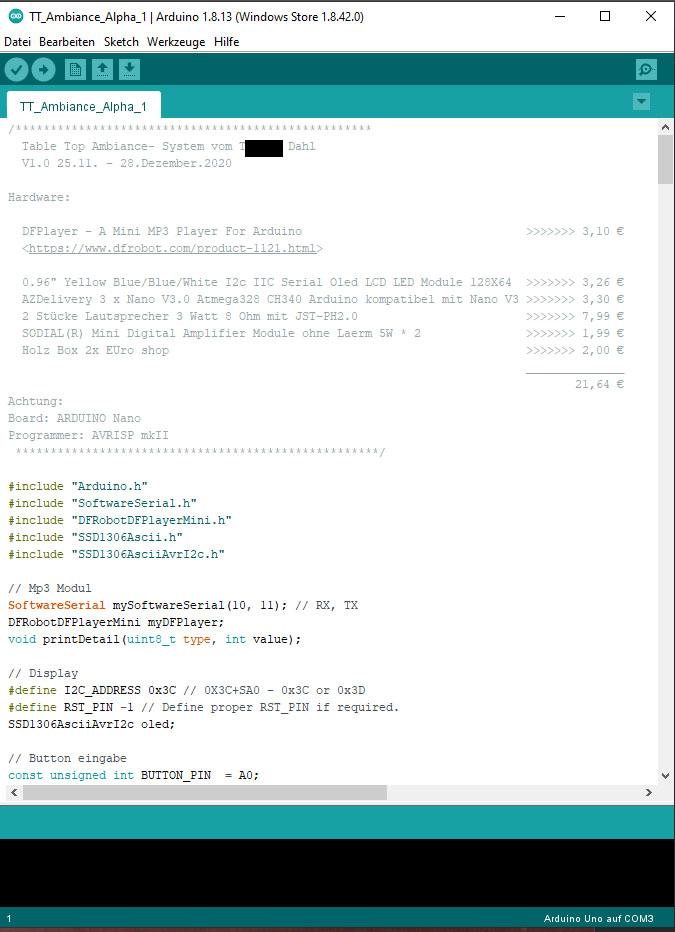Click the line '#include "Arduino.h"'
The width and height of the screenshot is (675, 932).
(x=78, y=486)
